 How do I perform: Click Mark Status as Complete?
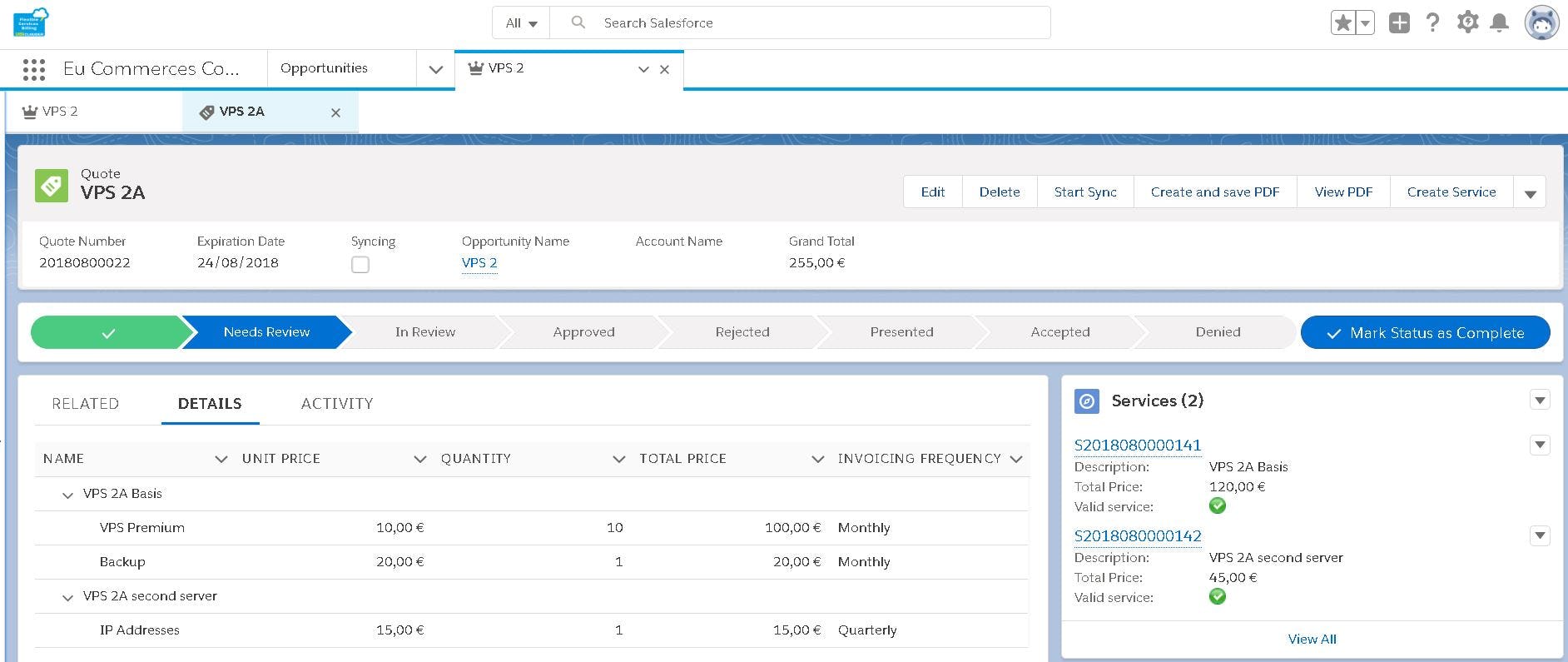click(x=1425, y=332)
